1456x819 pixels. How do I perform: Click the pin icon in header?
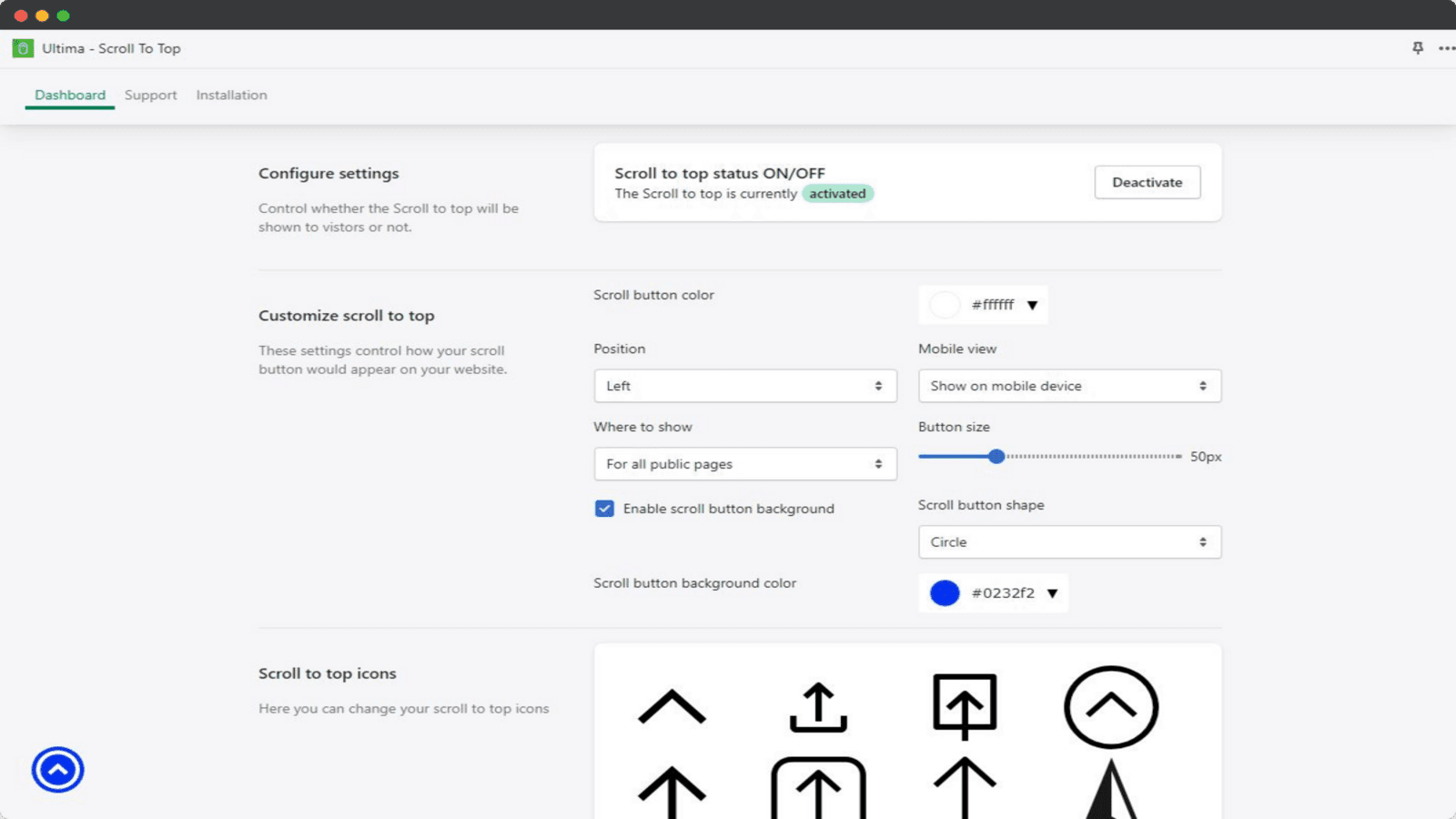tap(1418, 48)
